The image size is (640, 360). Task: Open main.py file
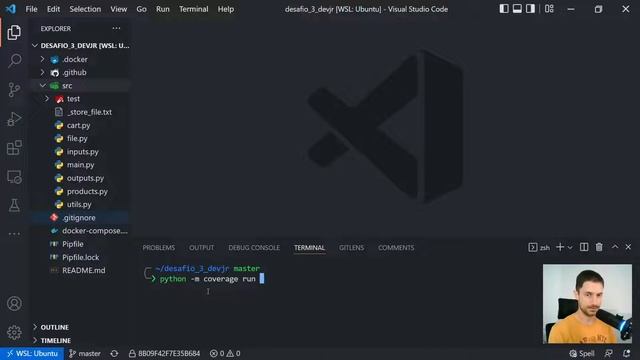81,165
